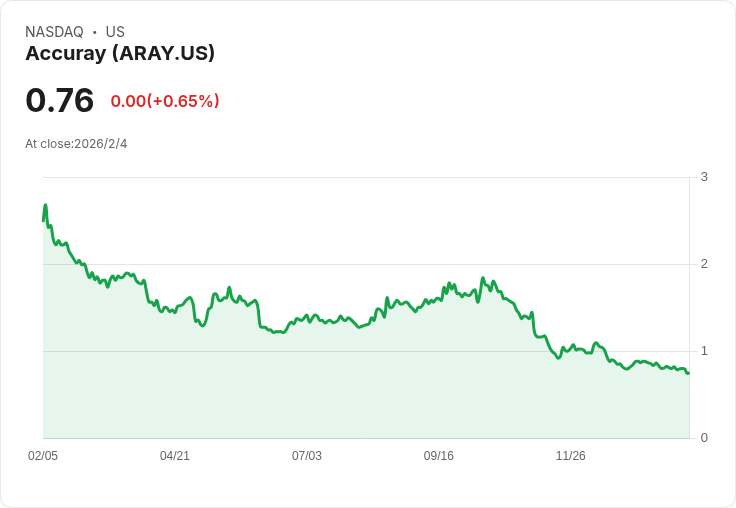Click the y-axis label 1
This screenshot has width=736, height=508.
click(704, 351)
